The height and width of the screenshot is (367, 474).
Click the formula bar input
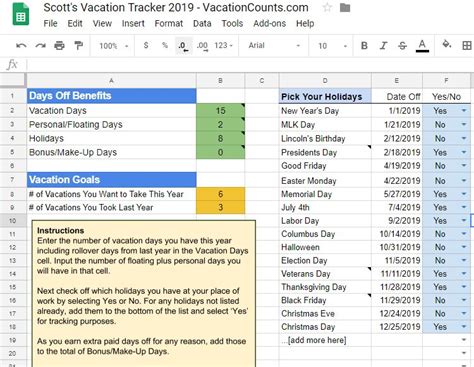pos(250,64)
